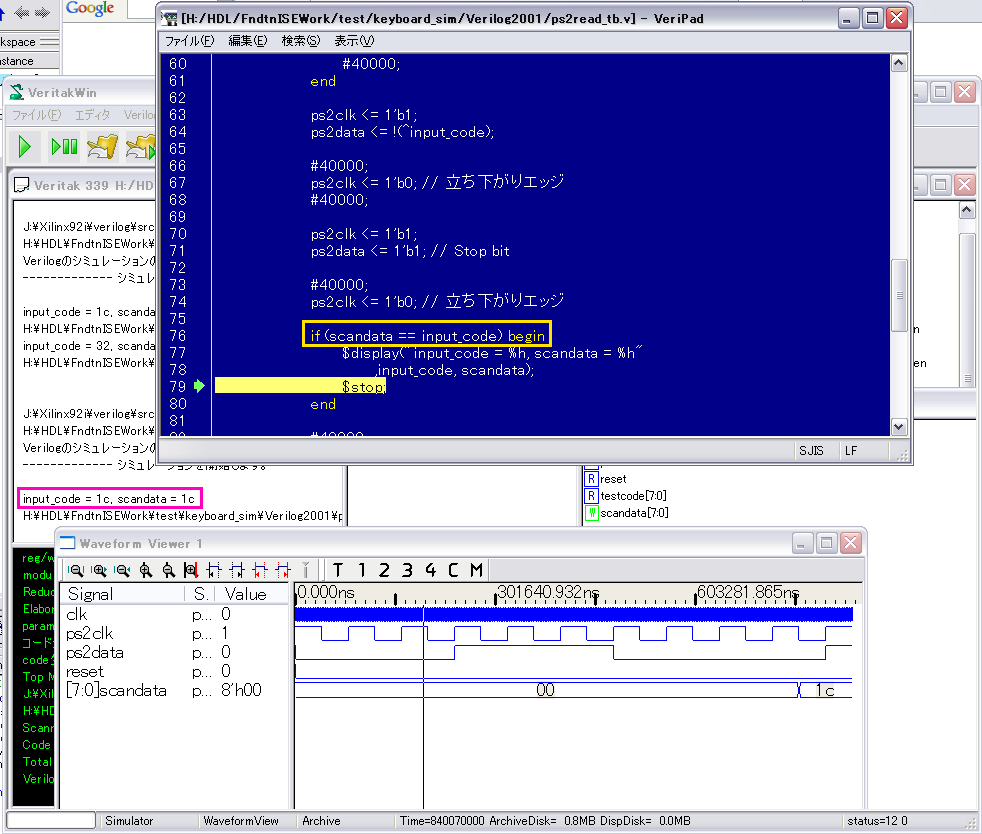This screenshot has width=982, height=834.
Task: Click the zoom-in-right magnifier icon in Waveform Viewer
Action: pos(99,570)
